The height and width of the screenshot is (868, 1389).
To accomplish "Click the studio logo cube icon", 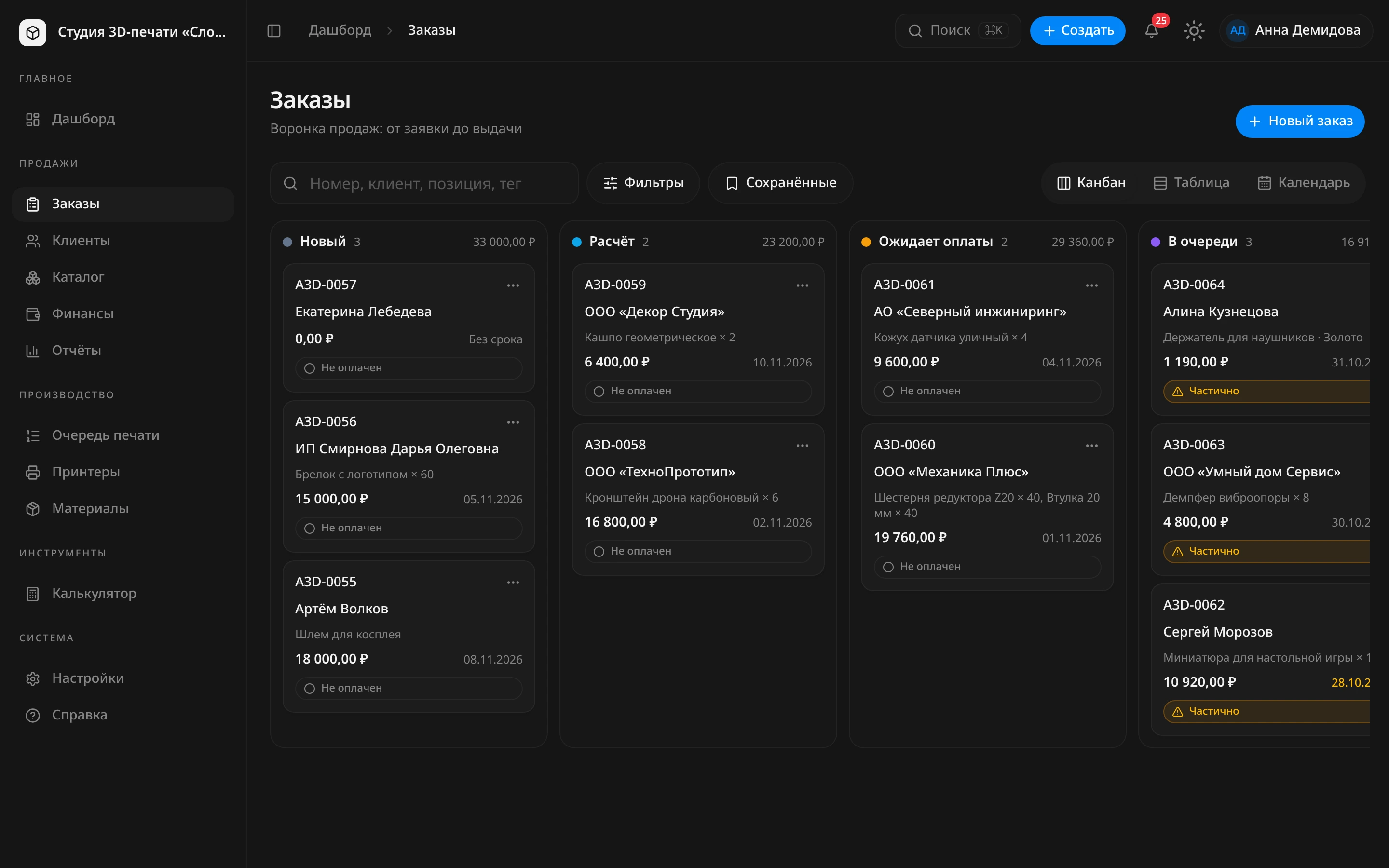I will click(x=33, y=32).
